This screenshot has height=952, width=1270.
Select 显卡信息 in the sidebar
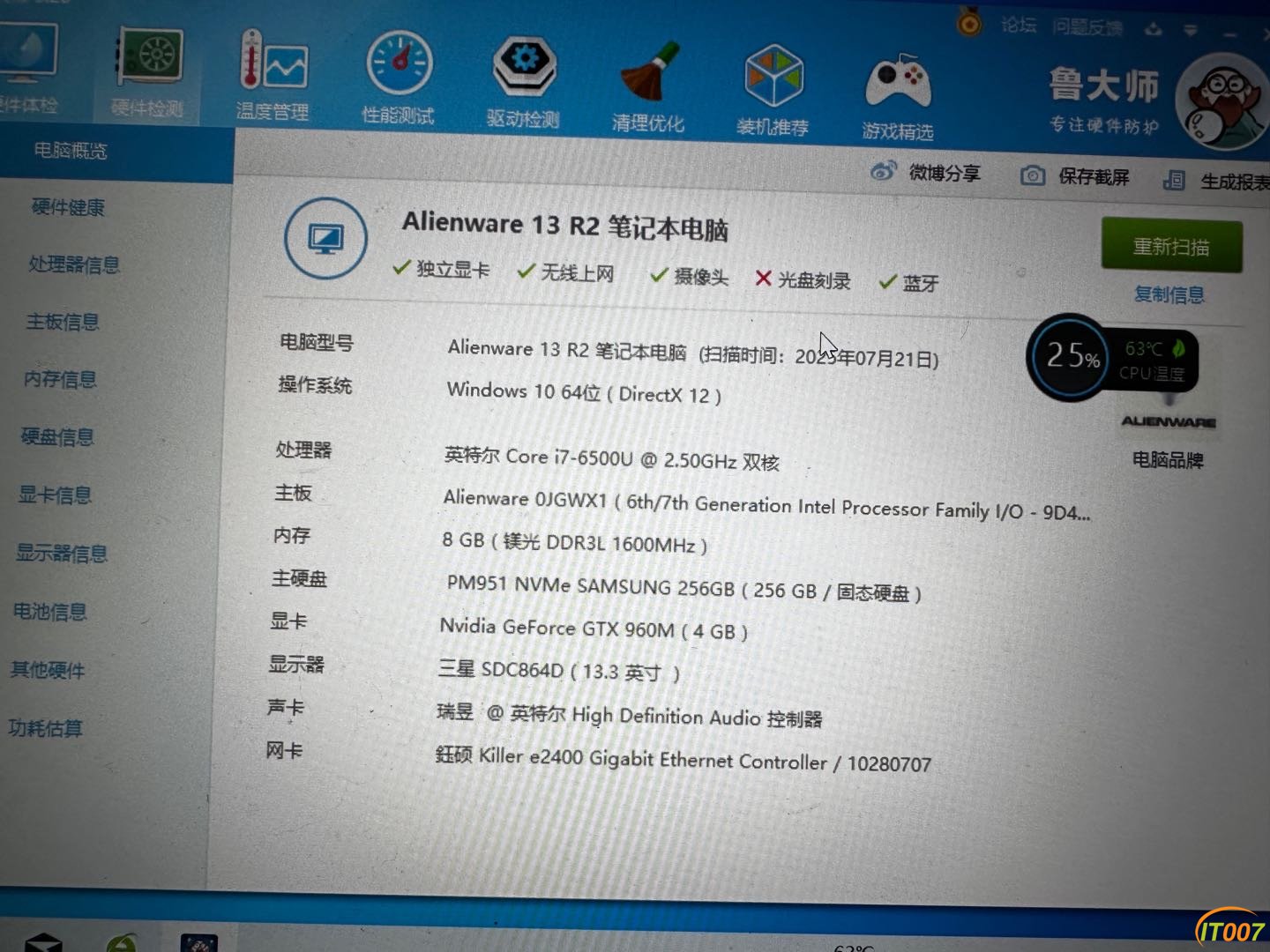pyautogui.click(x=55, y=495)
